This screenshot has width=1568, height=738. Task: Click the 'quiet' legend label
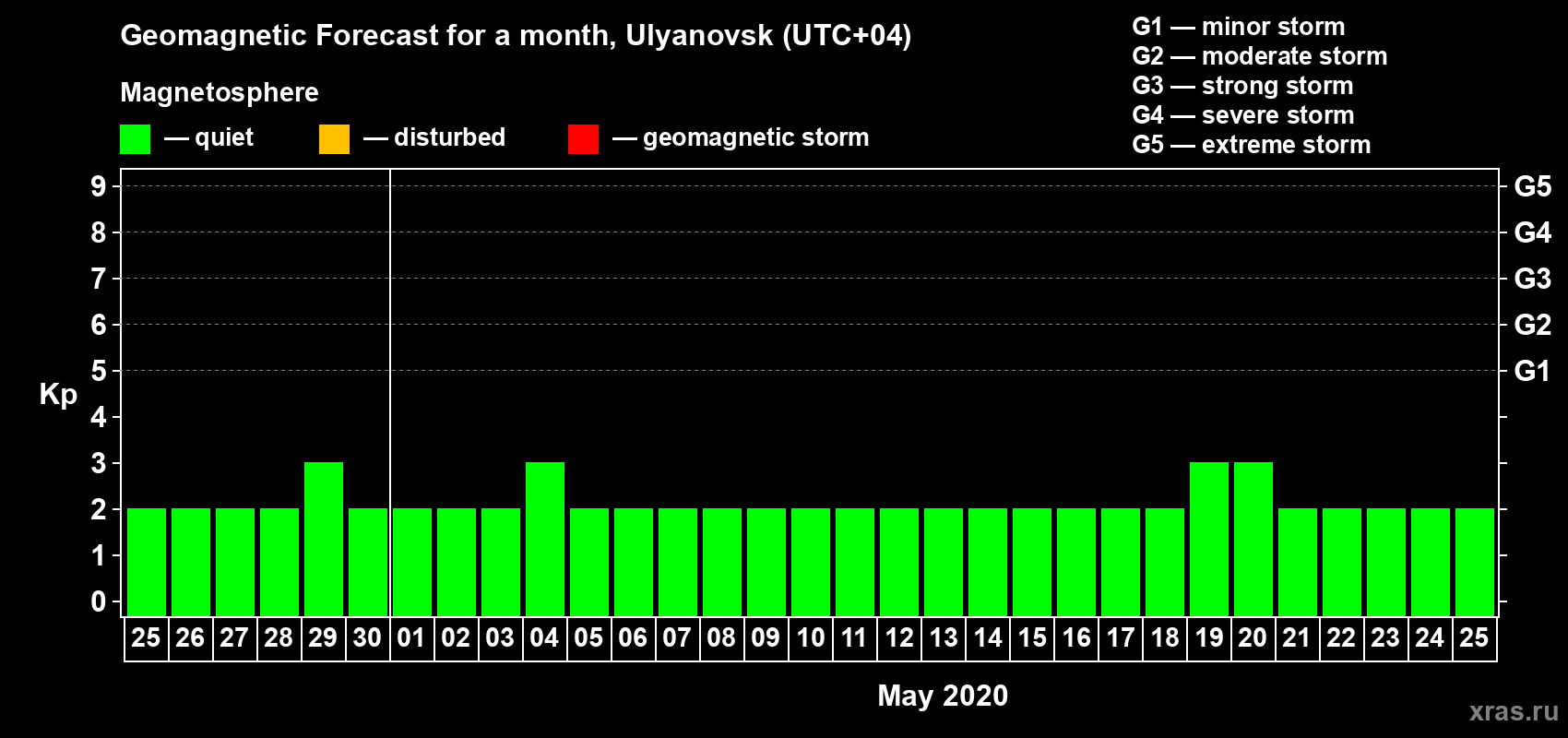pyautogui.click(x=224, y=137)
